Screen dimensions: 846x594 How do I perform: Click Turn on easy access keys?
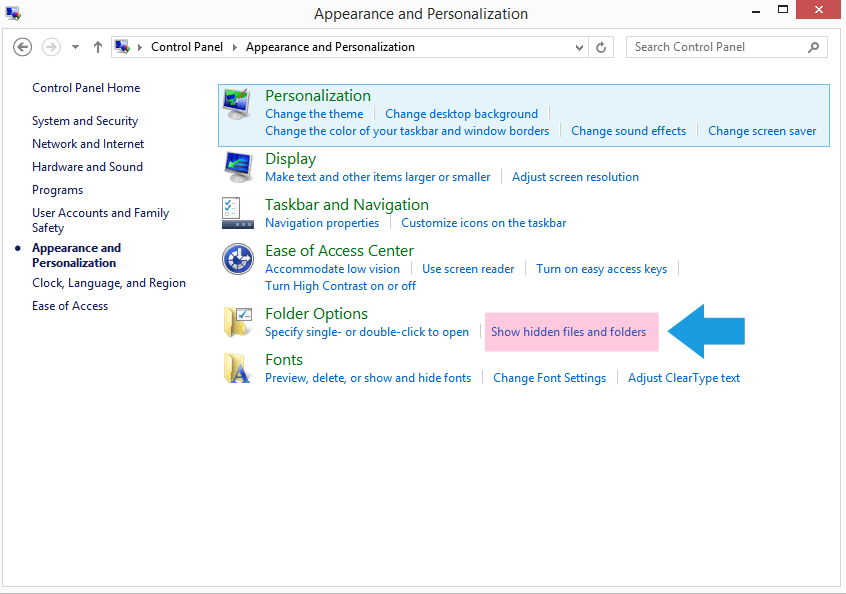(x=602, y=269)
